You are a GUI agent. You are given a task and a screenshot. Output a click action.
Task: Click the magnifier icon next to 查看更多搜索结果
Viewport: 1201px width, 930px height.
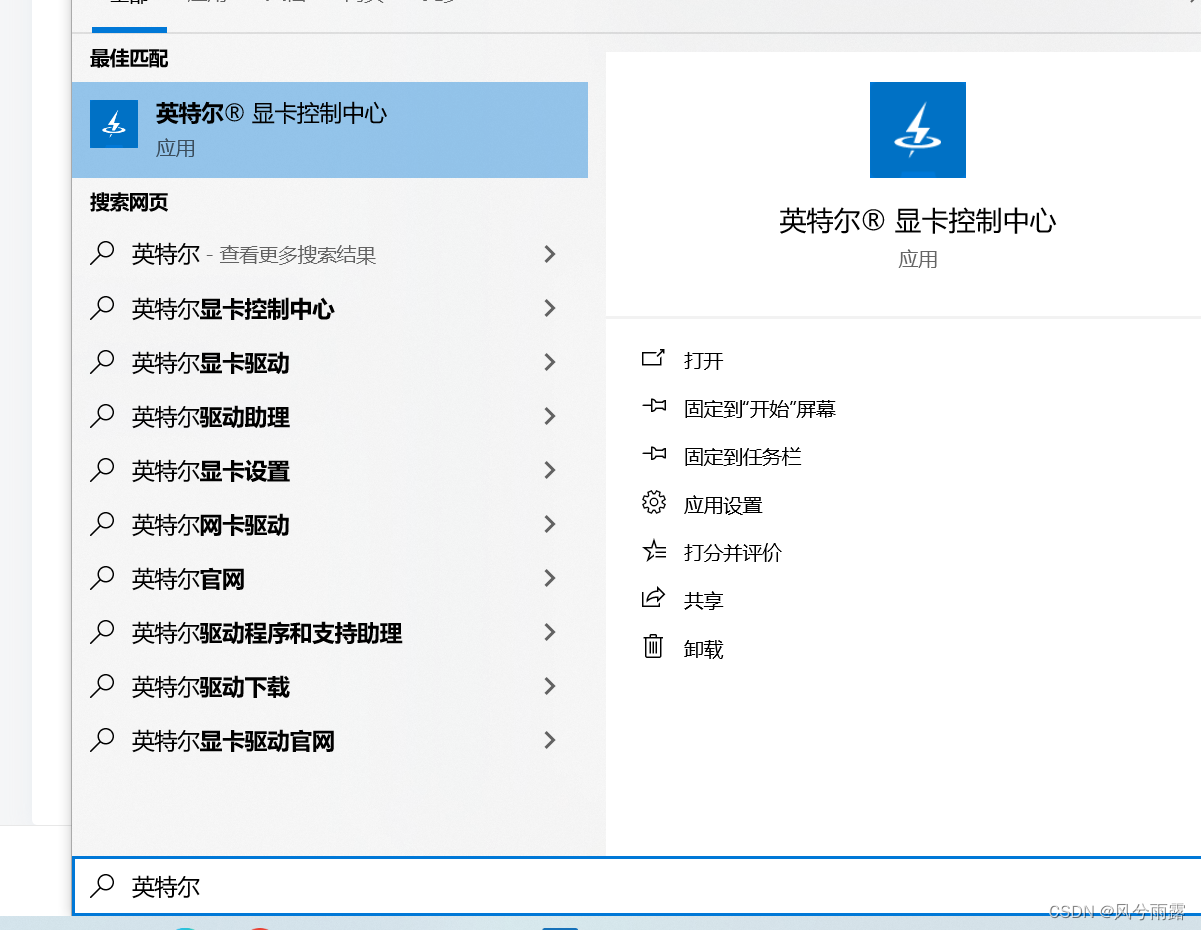point(102,254)
